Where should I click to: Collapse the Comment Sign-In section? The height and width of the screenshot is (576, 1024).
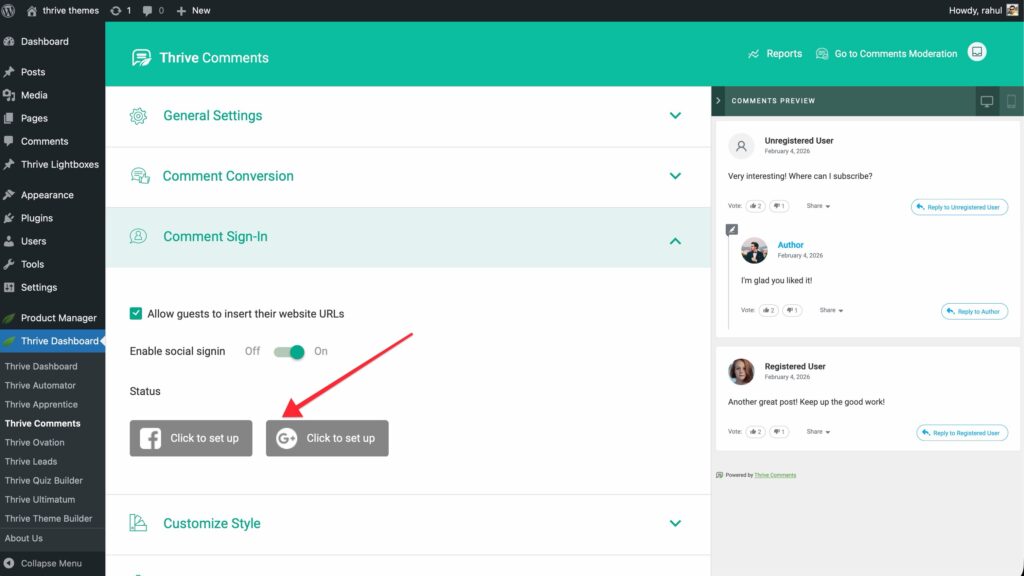tap(675, 240)
